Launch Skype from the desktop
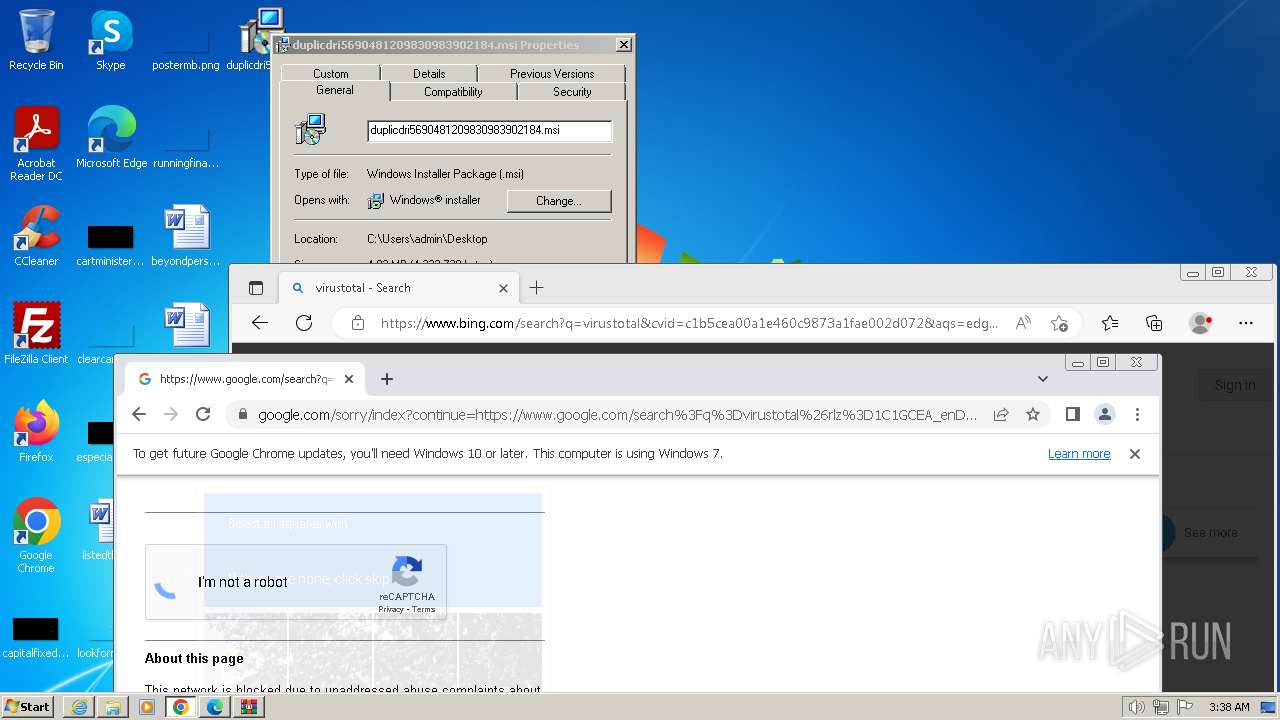 pos(111,40)
